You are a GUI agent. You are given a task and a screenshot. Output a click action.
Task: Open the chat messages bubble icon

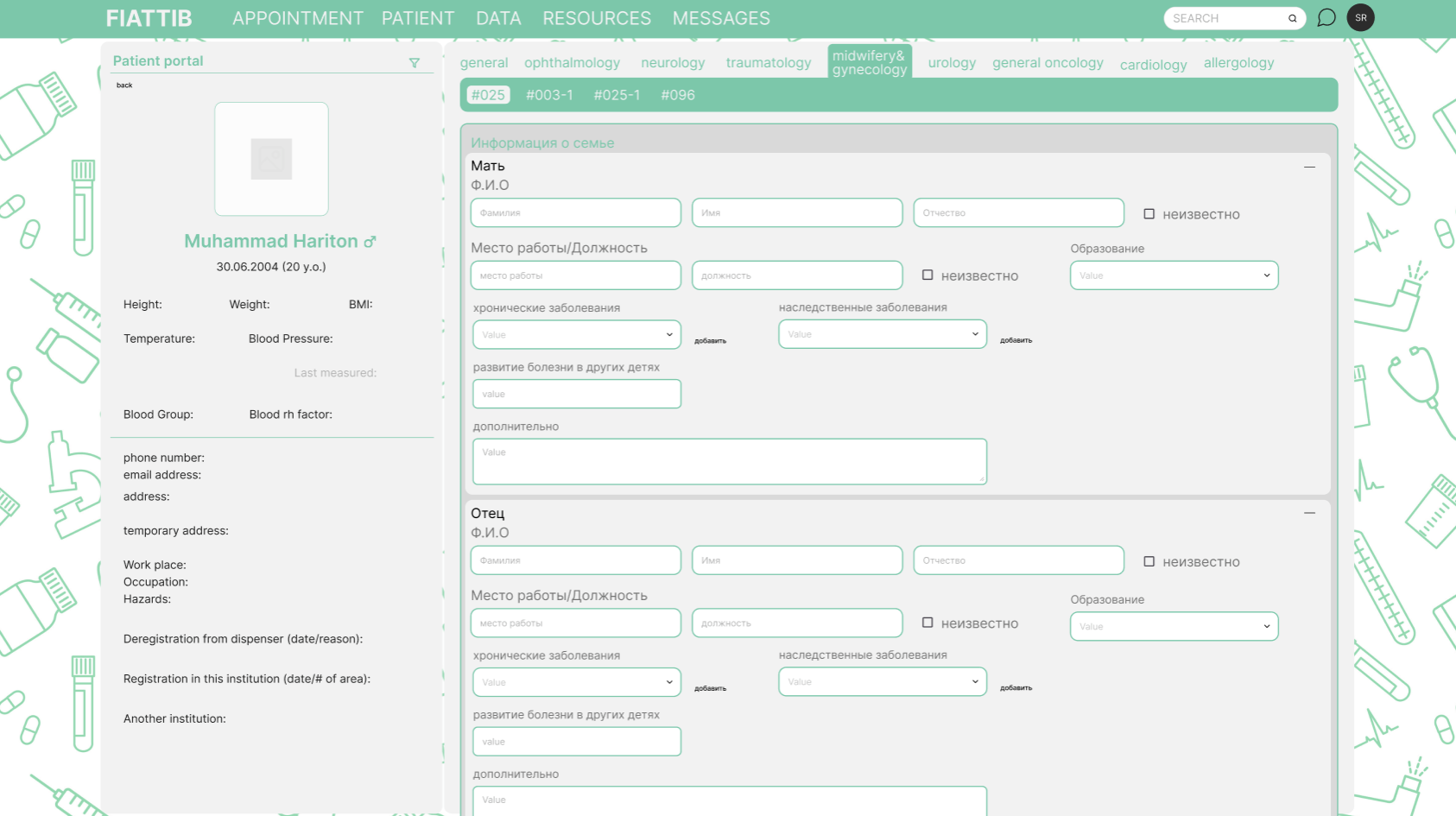tap(1326, 18)
